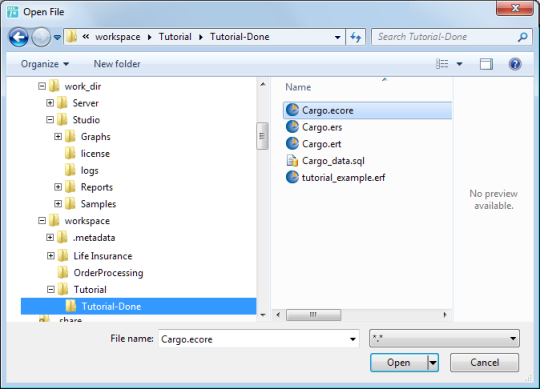
Task: Select the tutorial_example.erf file icon
Action: [292, 177]
